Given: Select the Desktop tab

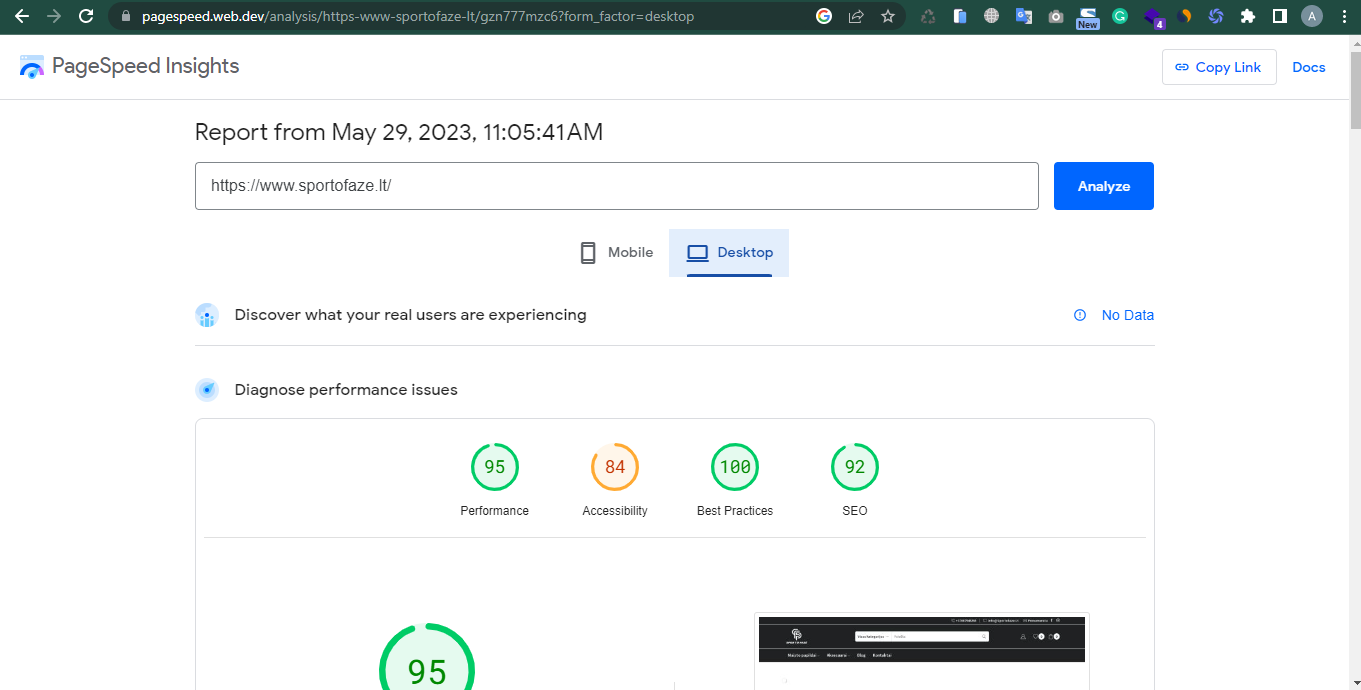Looking at the screenshot, I should (729, 253).
